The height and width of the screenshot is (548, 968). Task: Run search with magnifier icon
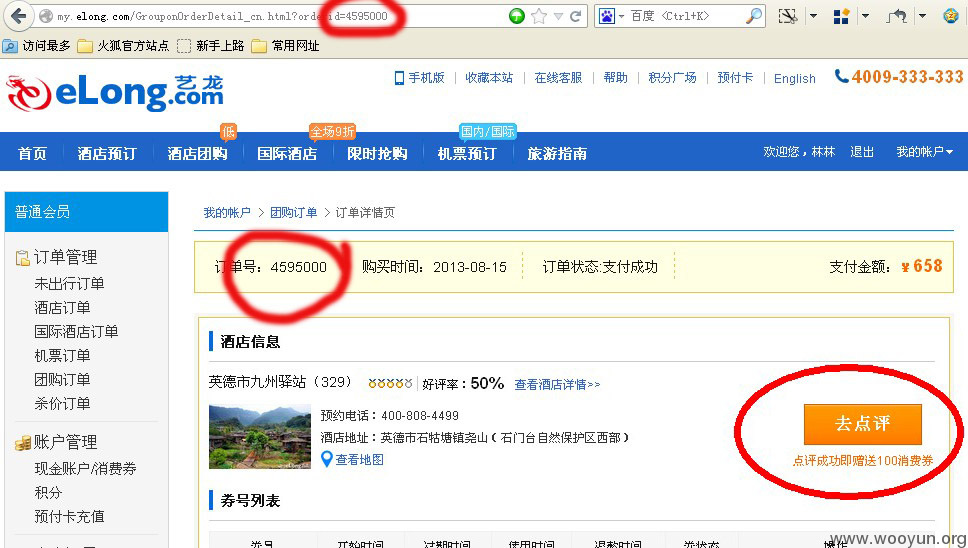click(x=754, y=16)
